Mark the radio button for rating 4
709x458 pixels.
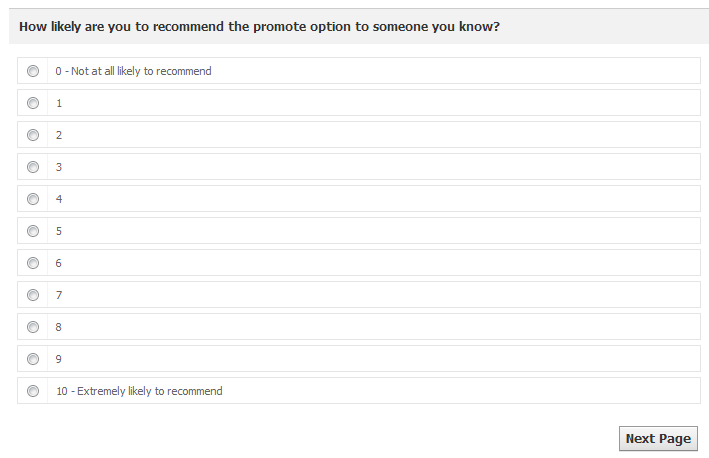pos(33,199)
